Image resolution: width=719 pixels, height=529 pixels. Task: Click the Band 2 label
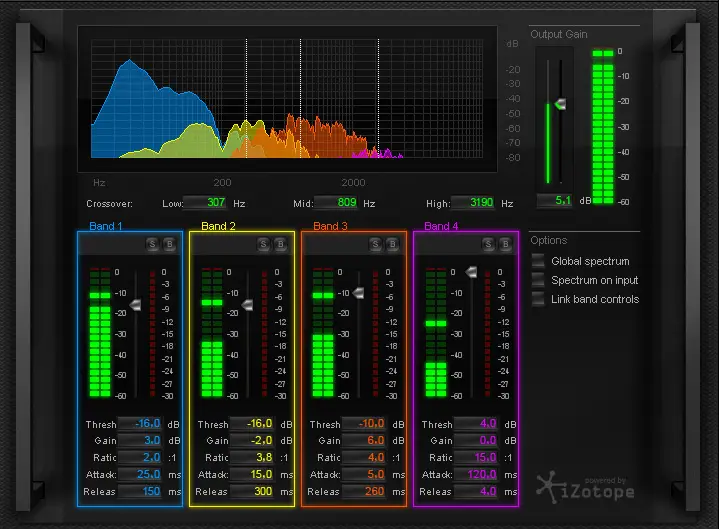pyautogui.click(x=218, y=226)
